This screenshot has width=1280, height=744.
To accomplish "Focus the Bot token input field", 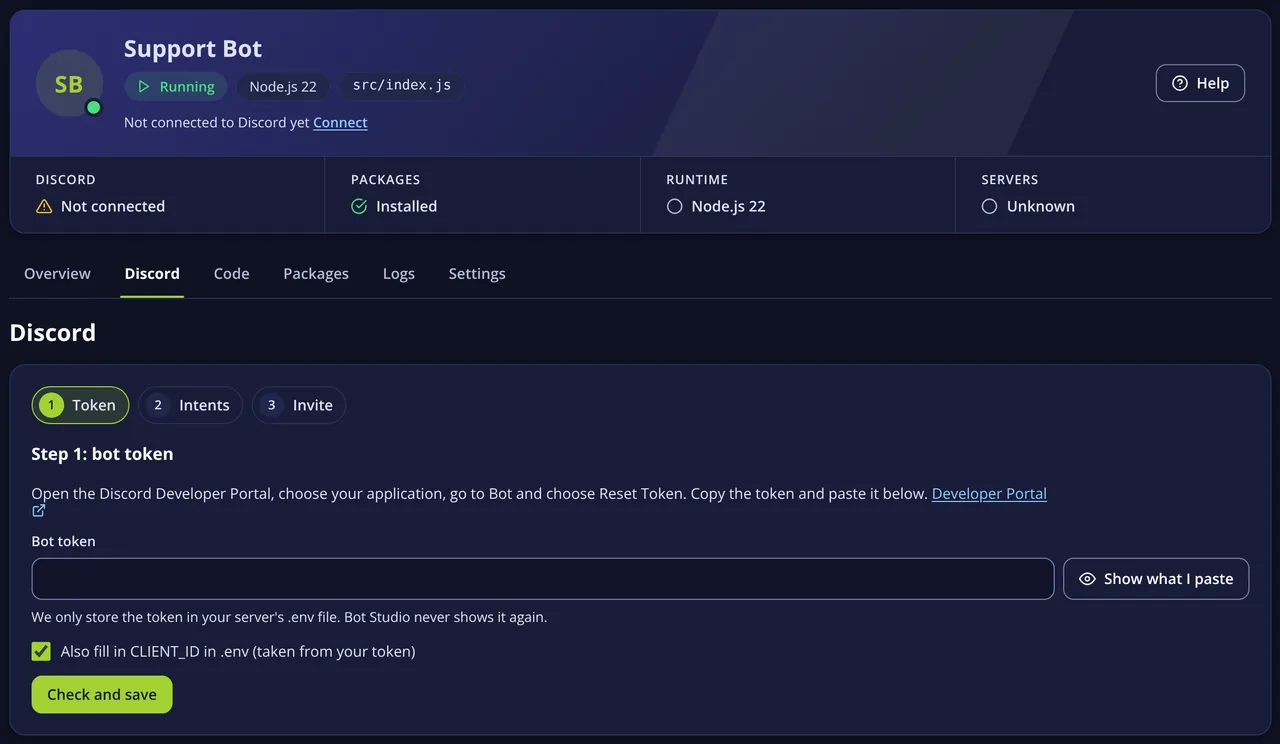I will (543, 579).
